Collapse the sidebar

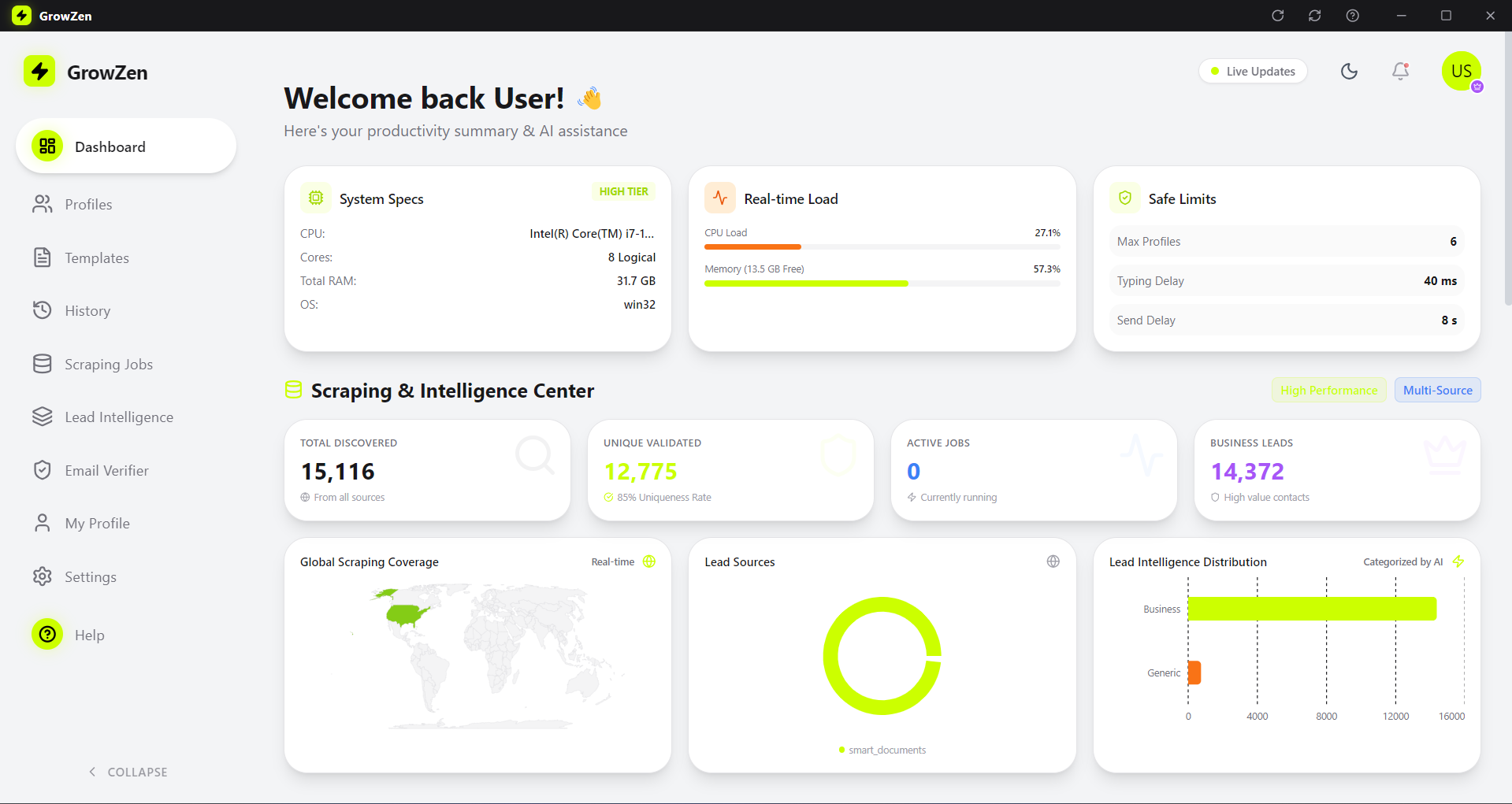(128, 772)
